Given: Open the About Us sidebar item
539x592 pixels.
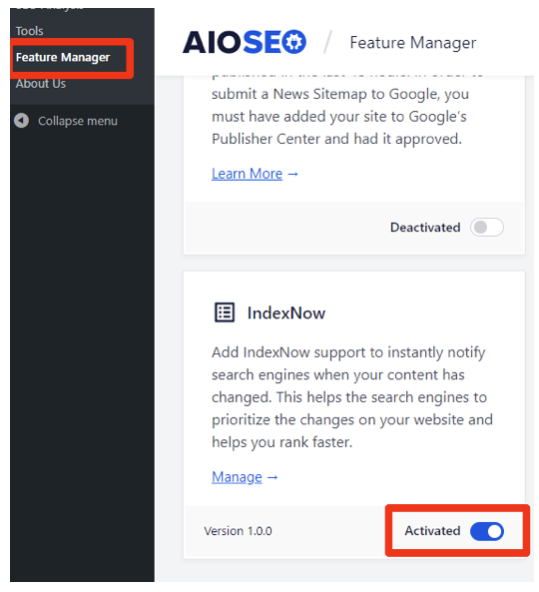Looking at the screenshot, I should (x=41, y=84).
